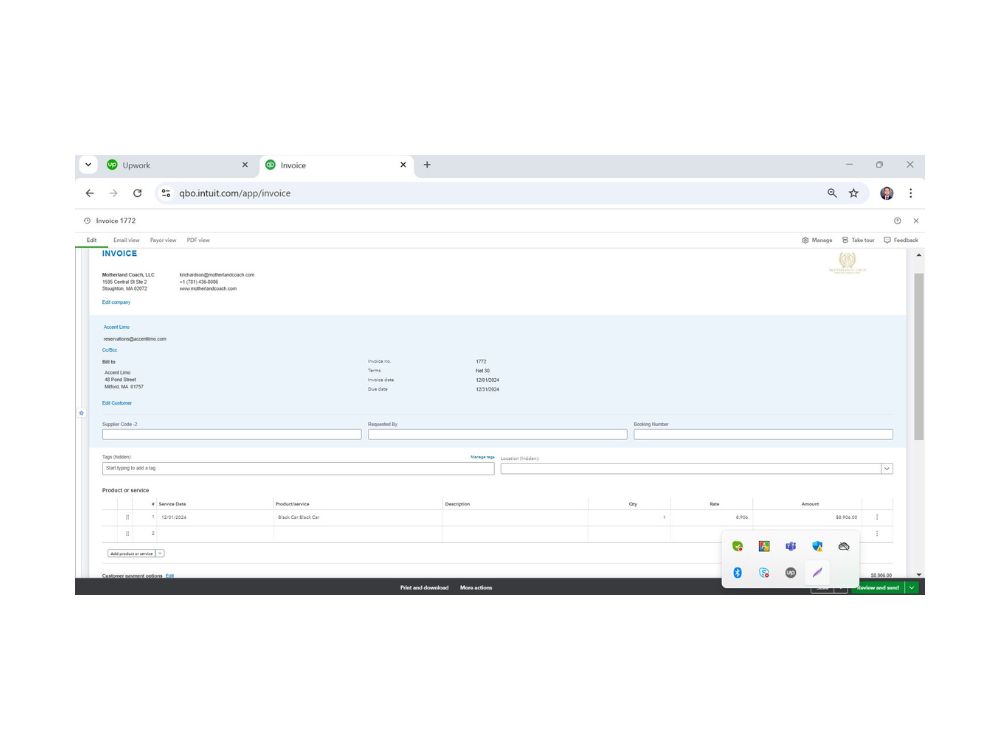
Task: Click the Edit Customer link
Action: coord(117,403)
